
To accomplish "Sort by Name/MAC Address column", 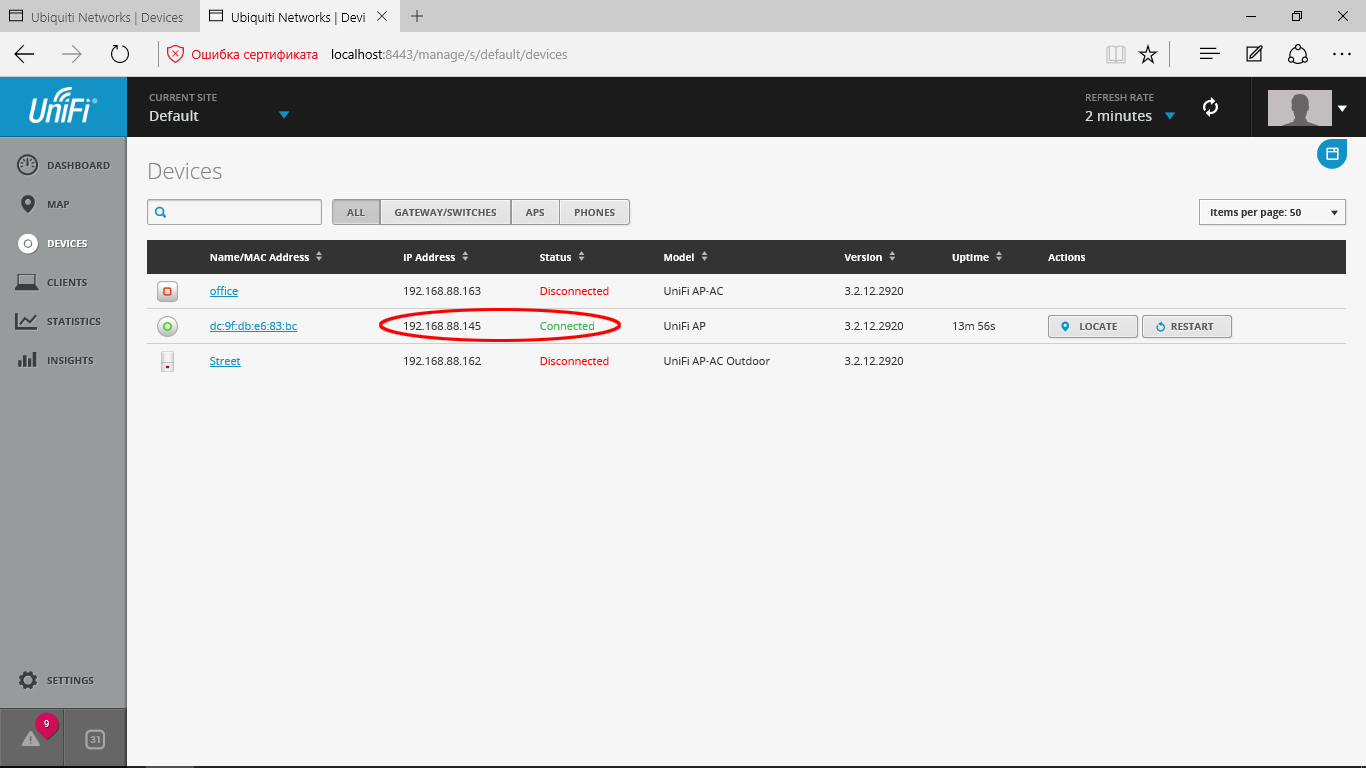I will coord(266,257).
